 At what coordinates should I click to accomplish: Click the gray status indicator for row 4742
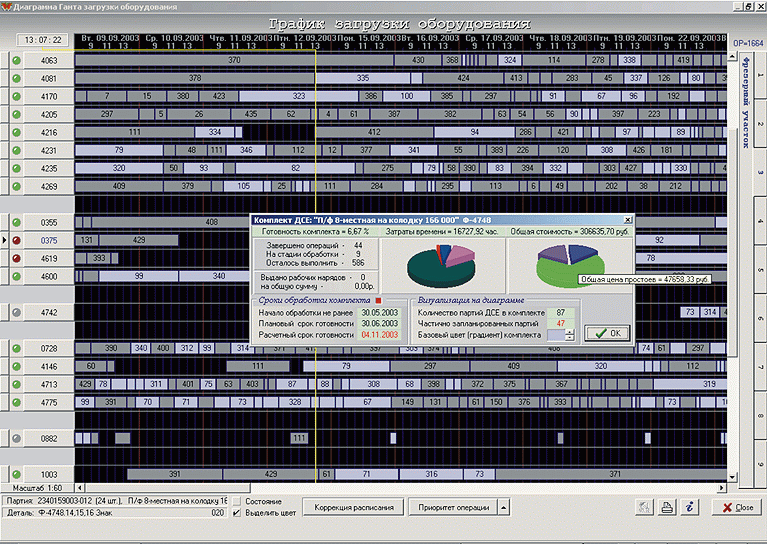coord(17,313)
